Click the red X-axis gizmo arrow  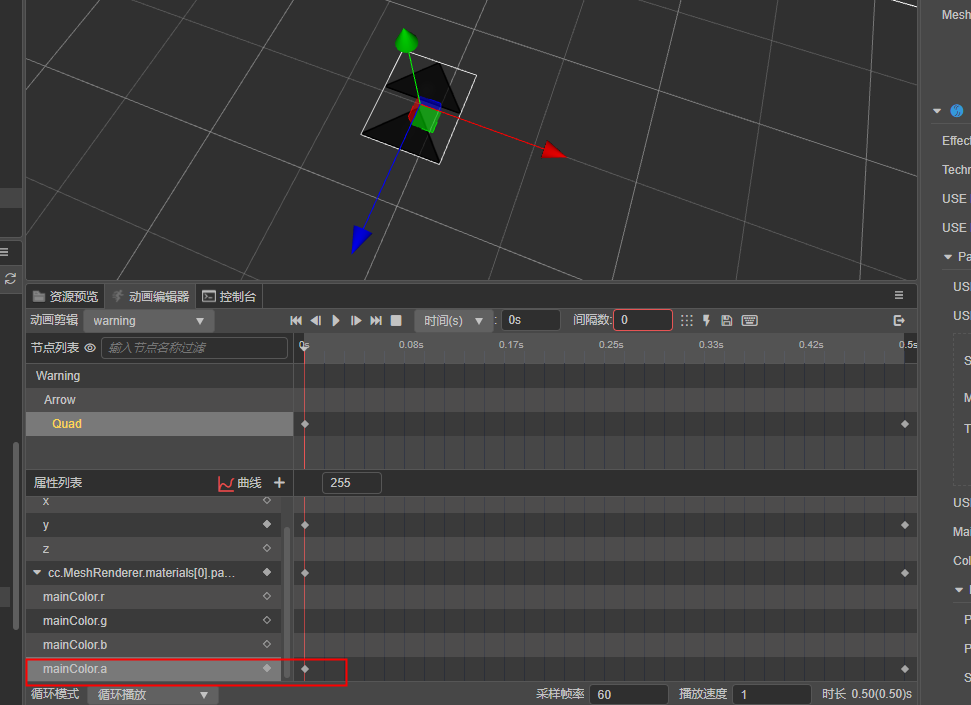coord(553,150)
